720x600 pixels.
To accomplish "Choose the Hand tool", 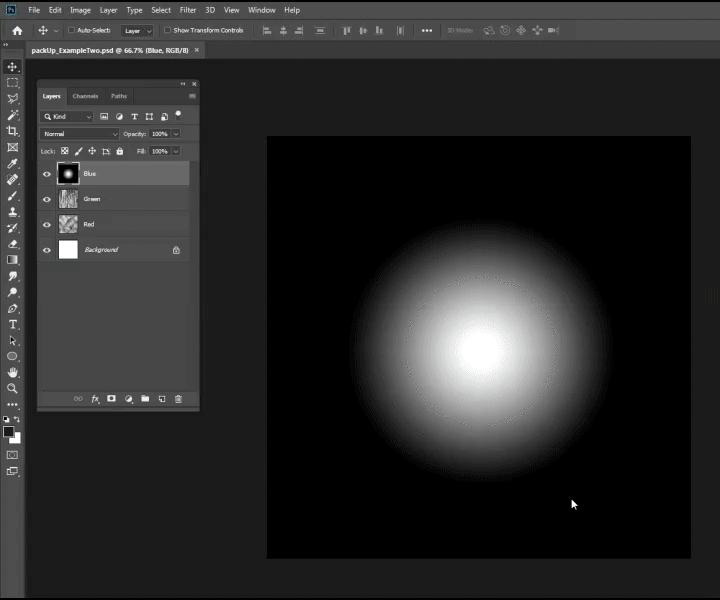I will pos(12,372).
